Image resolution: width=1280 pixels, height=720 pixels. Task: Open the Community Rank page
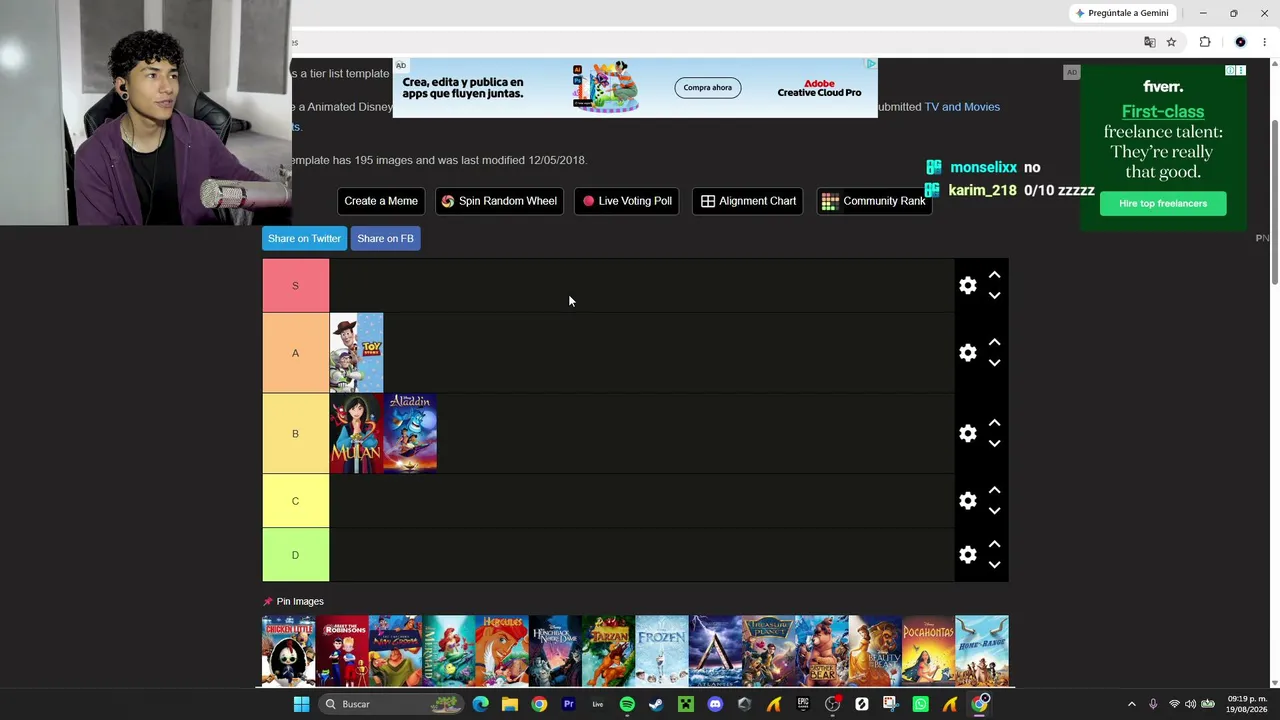pyautogui.click(x=874, y=201)
